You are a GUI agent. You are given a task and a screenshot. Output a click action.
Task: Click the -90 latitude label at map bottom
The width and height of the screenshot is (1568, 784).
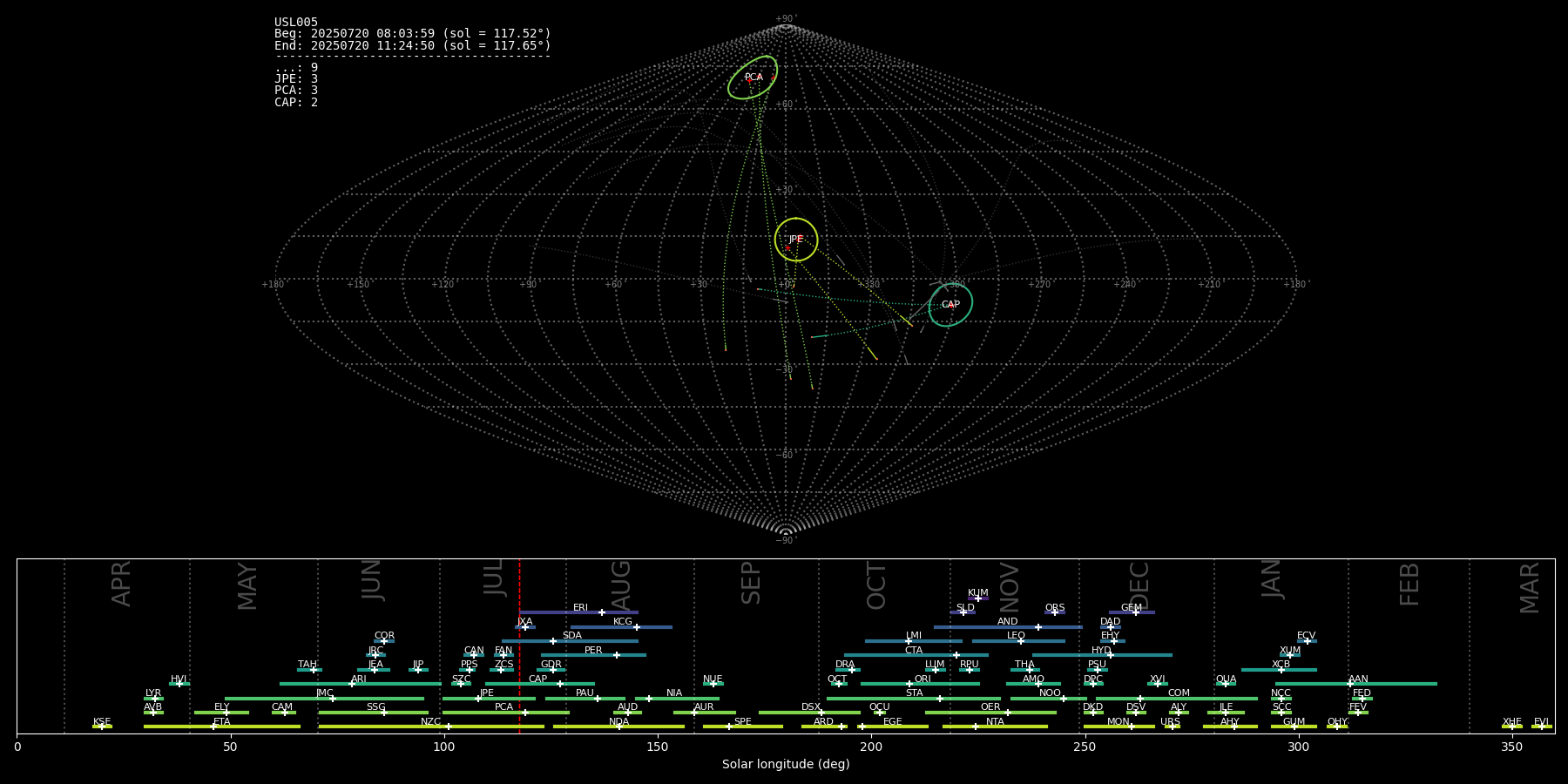tap(785, 540)
